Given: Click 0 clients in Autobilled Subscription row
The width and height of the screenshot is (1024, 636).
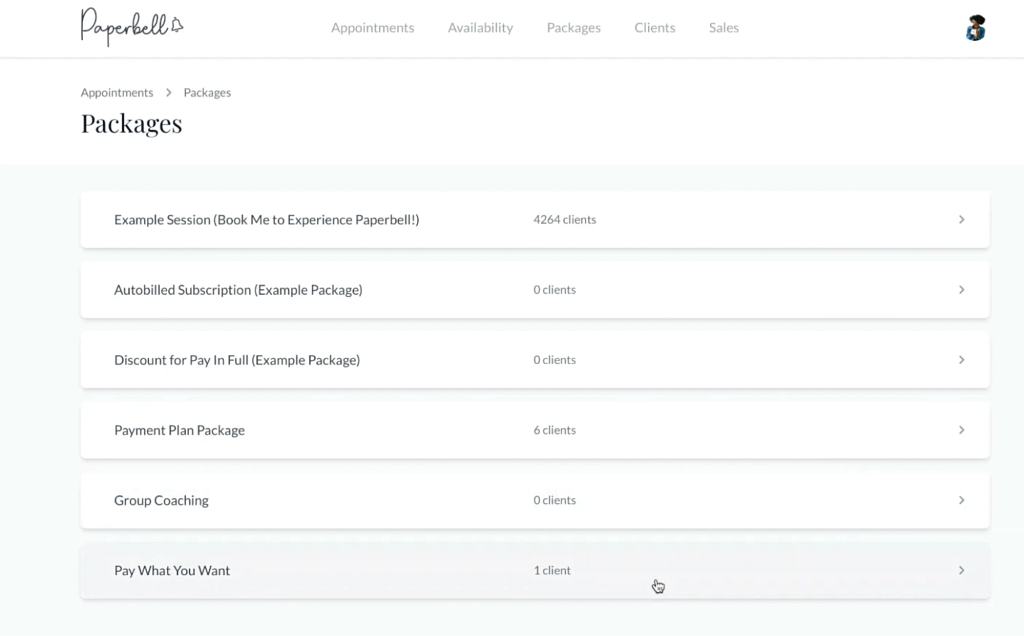Looking at the screenshot, I should pyautogui.click(x=554, y=289).
